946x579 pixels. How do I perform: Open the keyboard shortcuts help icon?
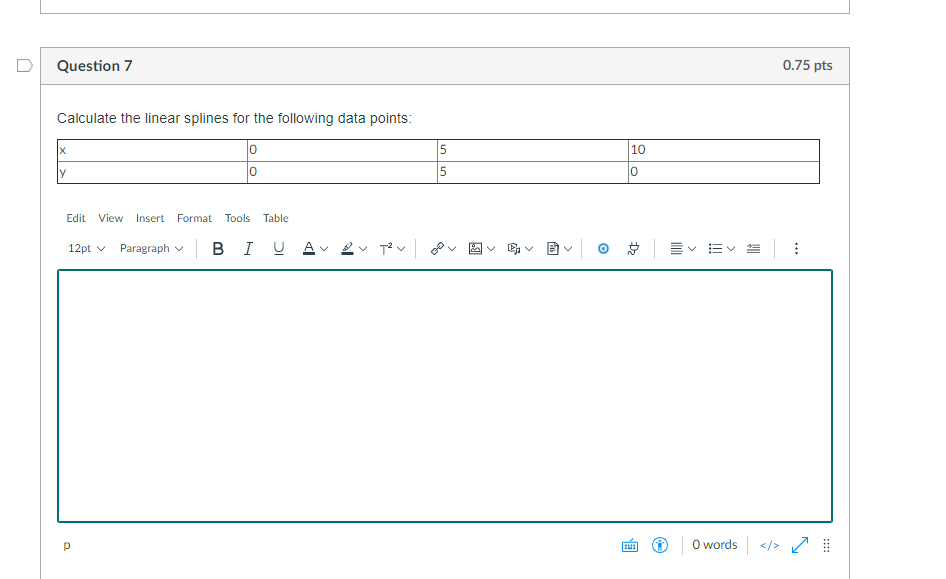click(x=630, y=545)
